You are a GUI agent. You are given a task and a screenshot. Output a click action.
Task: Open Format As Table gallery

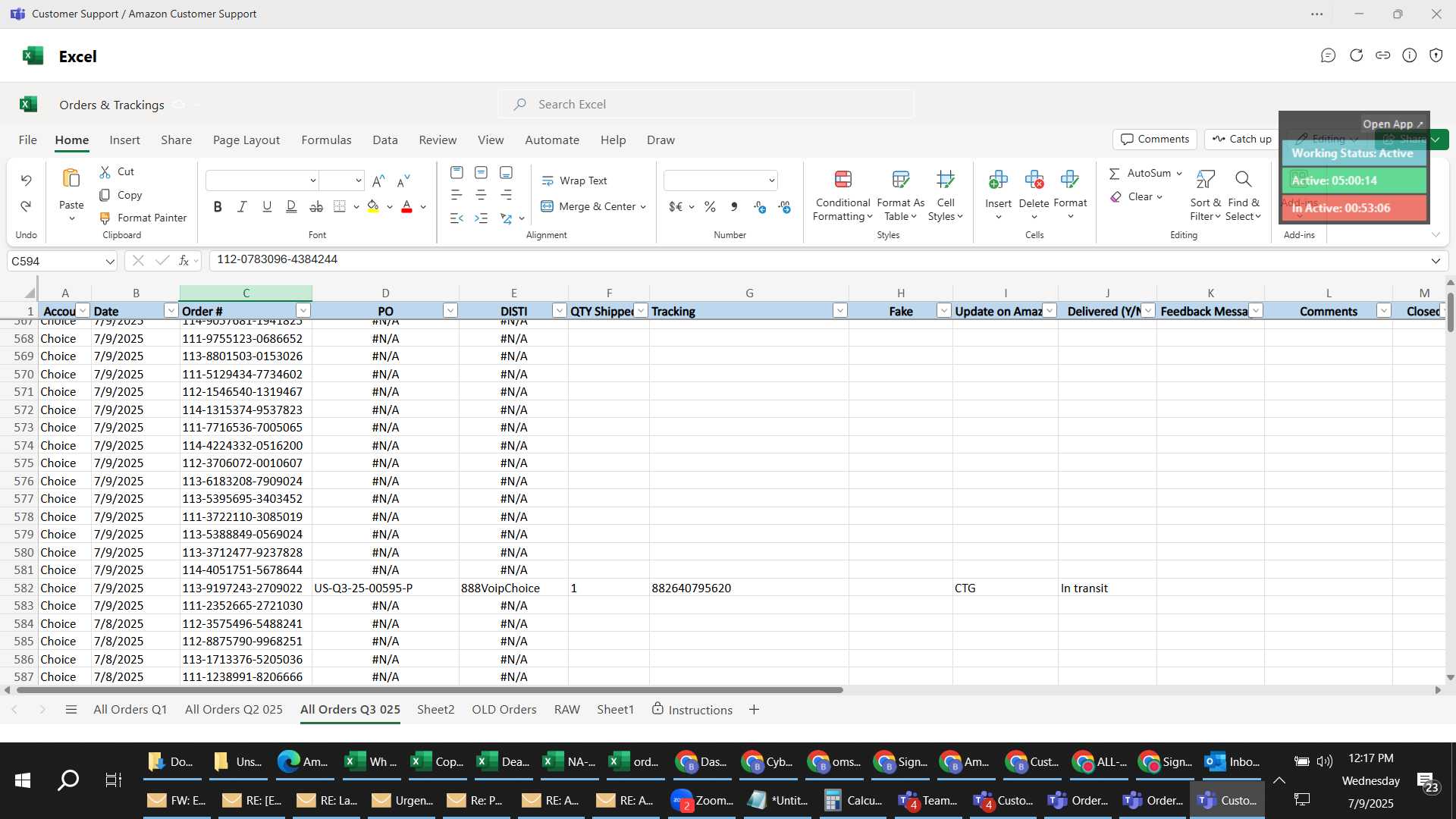900,195
